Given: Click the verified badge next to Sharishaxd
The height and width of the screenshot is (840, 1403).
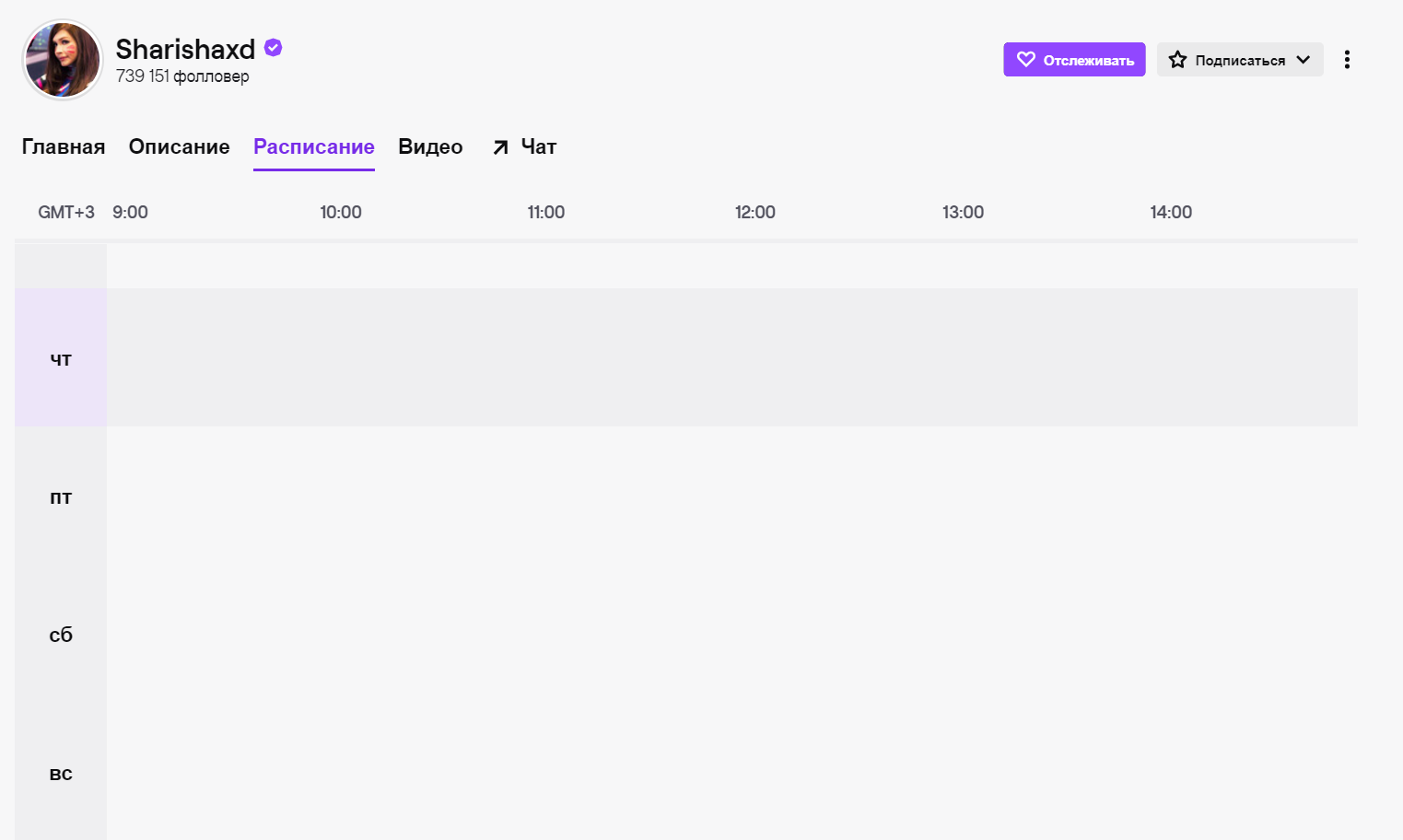Looking at the screenshot, I should (273, 48).
